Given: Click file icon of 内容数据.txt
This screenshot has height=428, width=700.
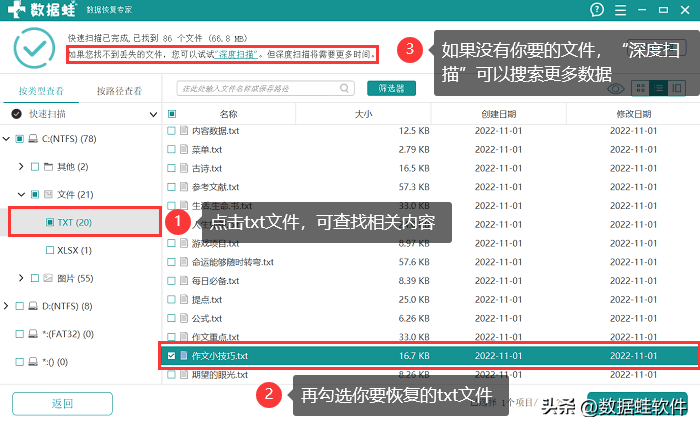Looking at the screenshot, I should pos(183,131).
